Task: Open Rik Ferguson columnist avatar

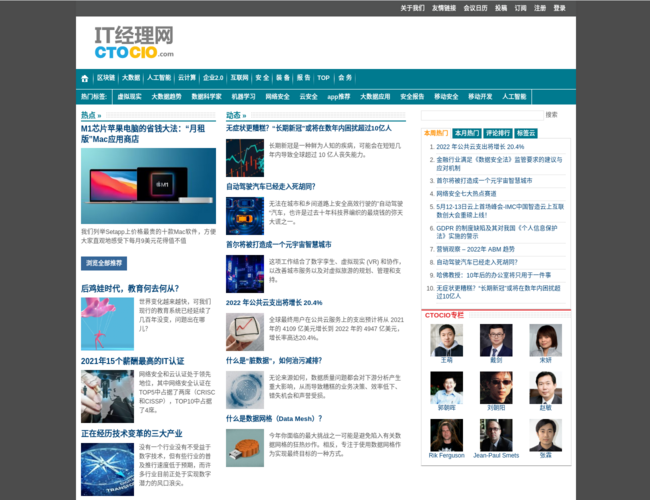Action: click(446, 434)
